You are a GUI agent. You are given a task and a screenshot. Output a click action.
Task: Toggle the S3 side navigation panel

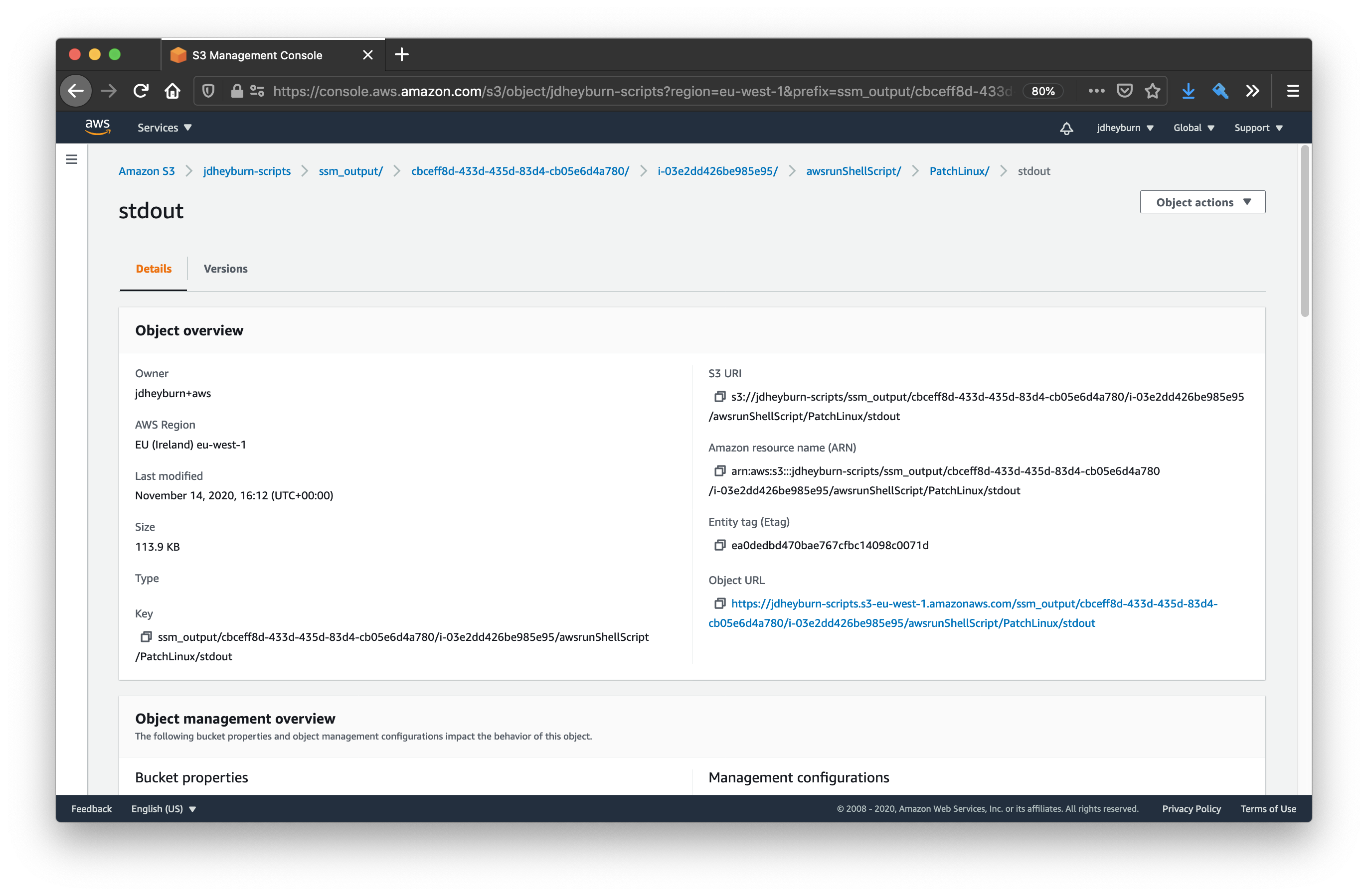[x=71, y=159]
